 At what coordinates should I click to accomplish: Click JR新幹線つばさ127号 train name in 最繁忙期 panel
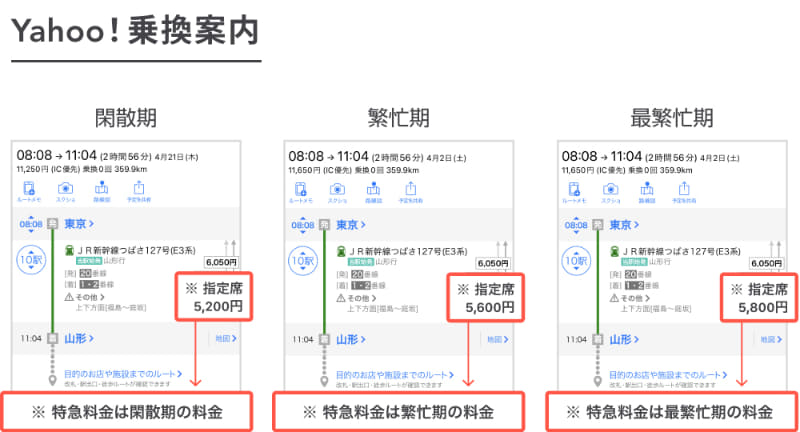[x=682, y=251]
